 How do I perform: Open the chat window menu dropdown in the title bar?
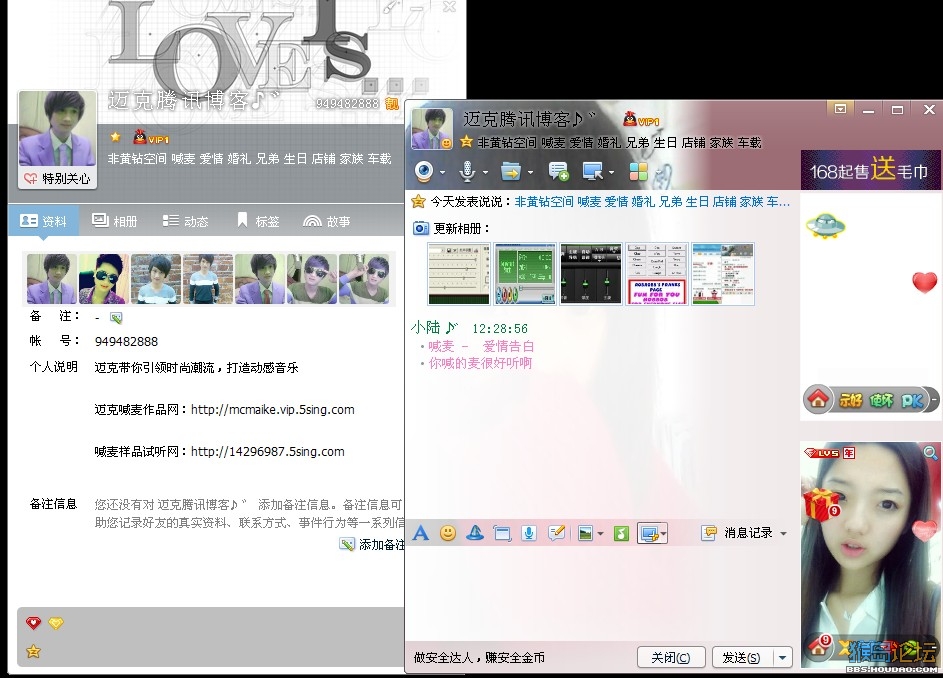[x=840, y=109]
